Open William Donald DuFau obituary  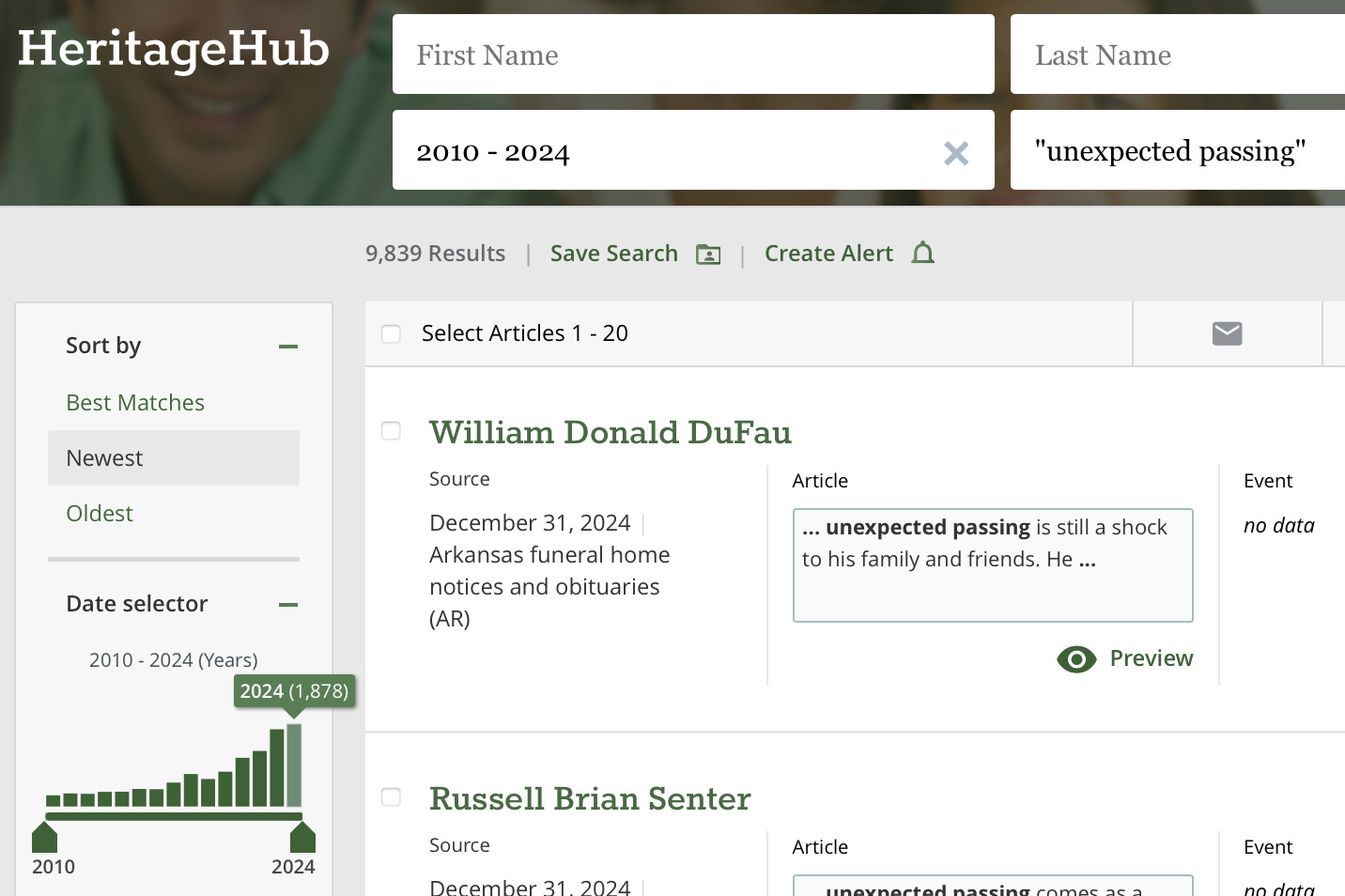coord(611,432)
